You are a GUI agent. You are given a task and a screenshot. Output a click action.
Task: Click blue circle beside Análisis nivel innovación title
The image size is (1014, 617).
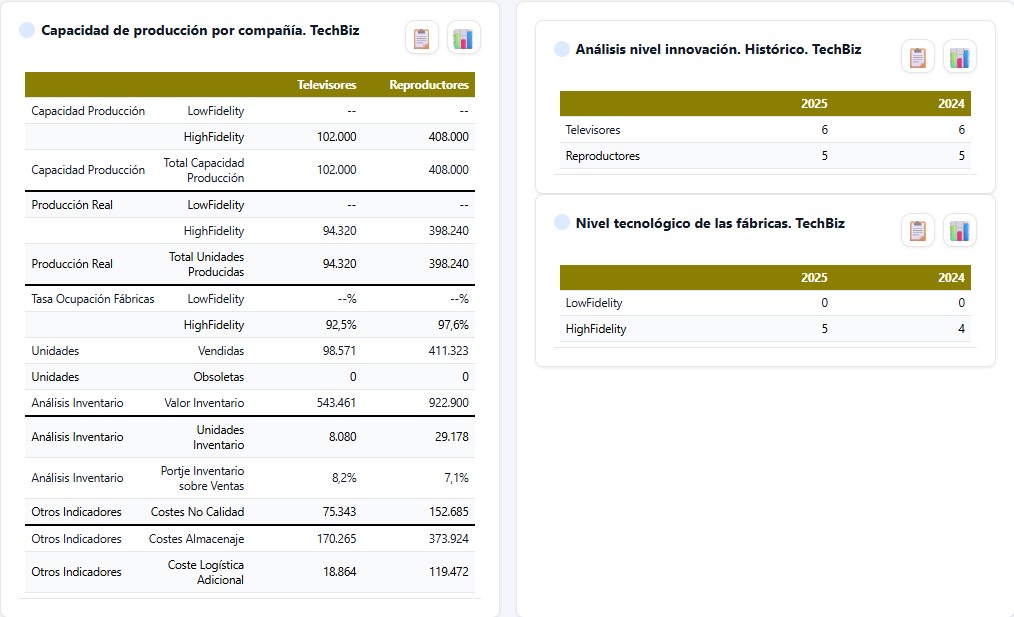pyautogui.click(x=562, y=49)
